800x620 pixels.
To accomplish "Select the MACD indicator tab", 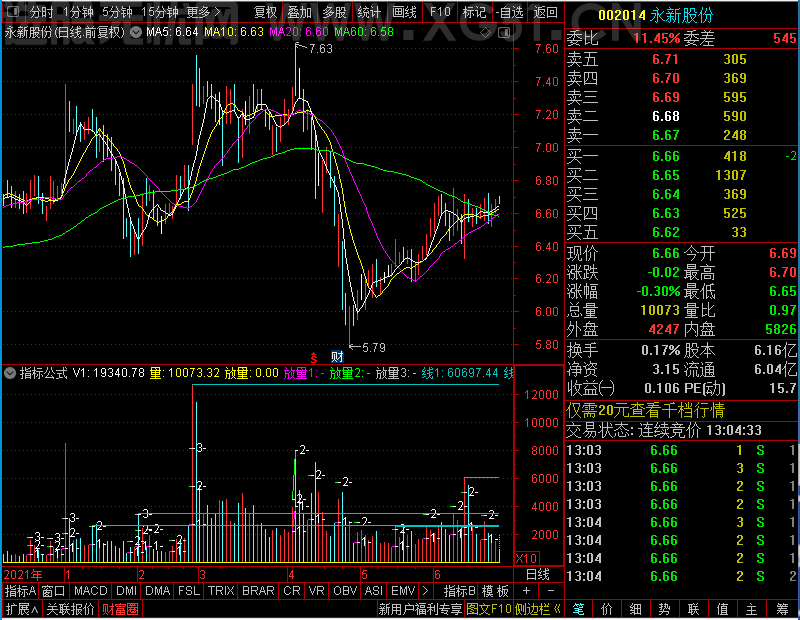I will point(91,591).
